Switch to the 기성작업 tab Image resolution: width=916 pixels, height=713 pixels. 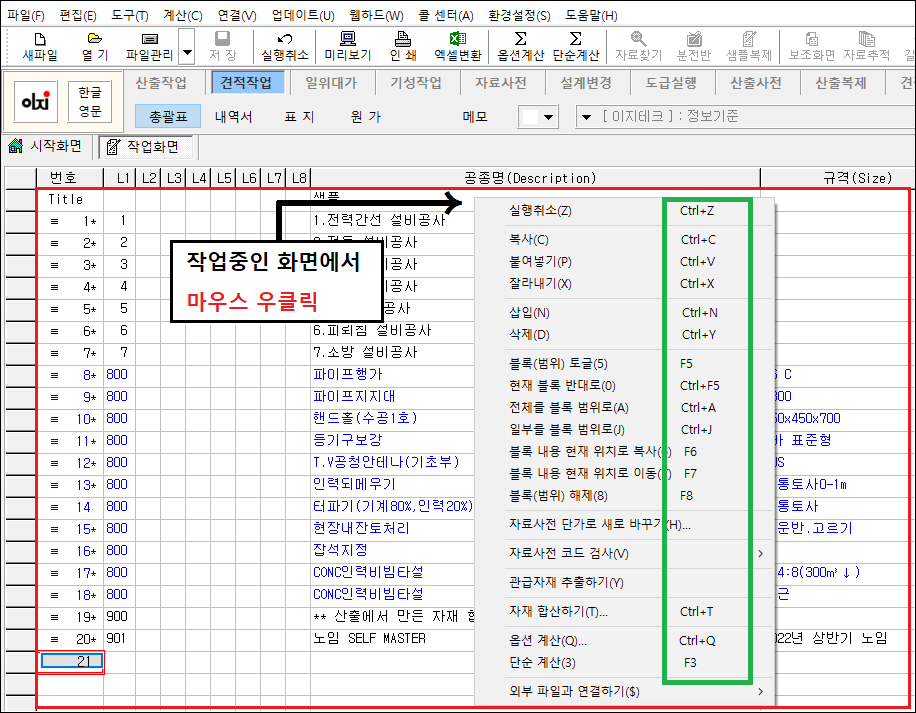click(x=416, y=83)
